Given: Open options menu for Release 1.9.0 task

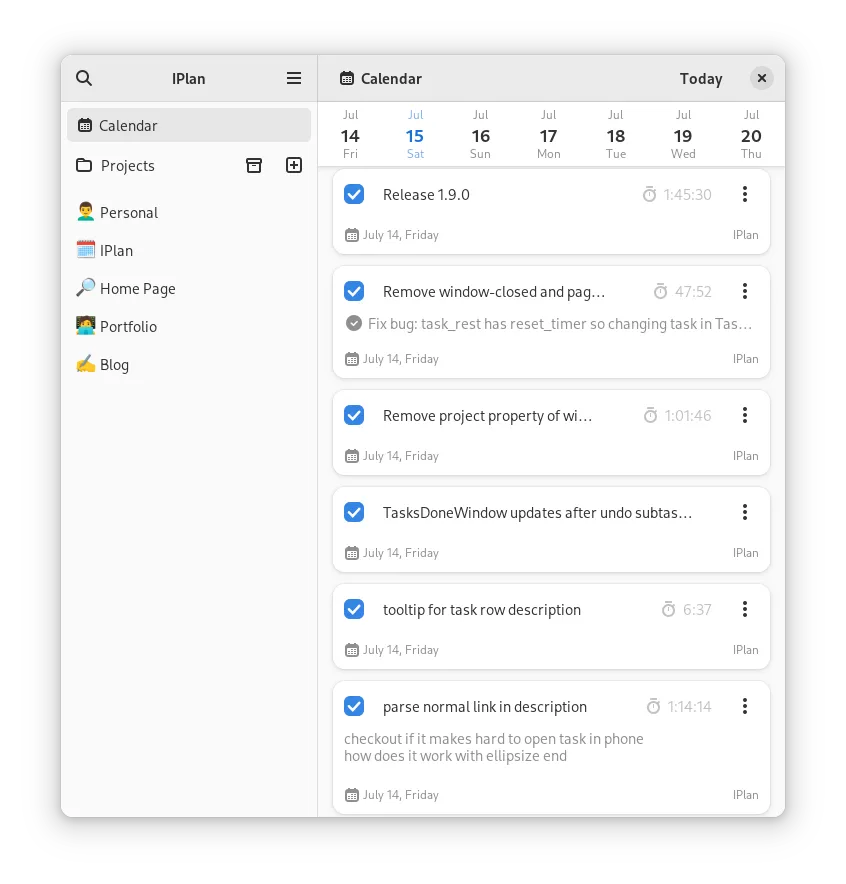Looking at the screenshot, I should pyautogui.click(x=745, y=194).
